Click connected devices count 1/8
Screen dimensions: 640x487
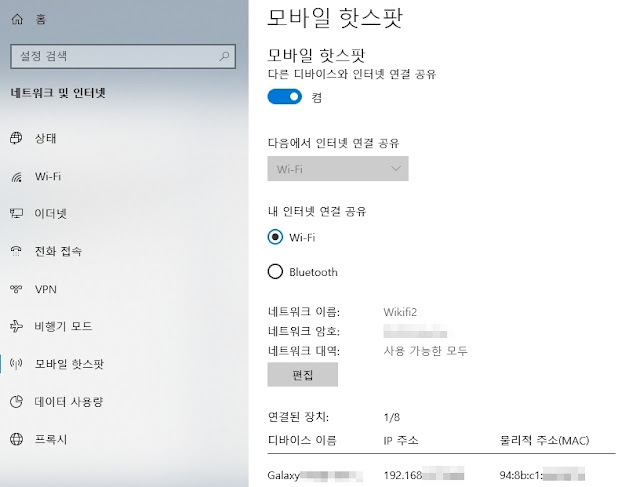tap(392, 417)
